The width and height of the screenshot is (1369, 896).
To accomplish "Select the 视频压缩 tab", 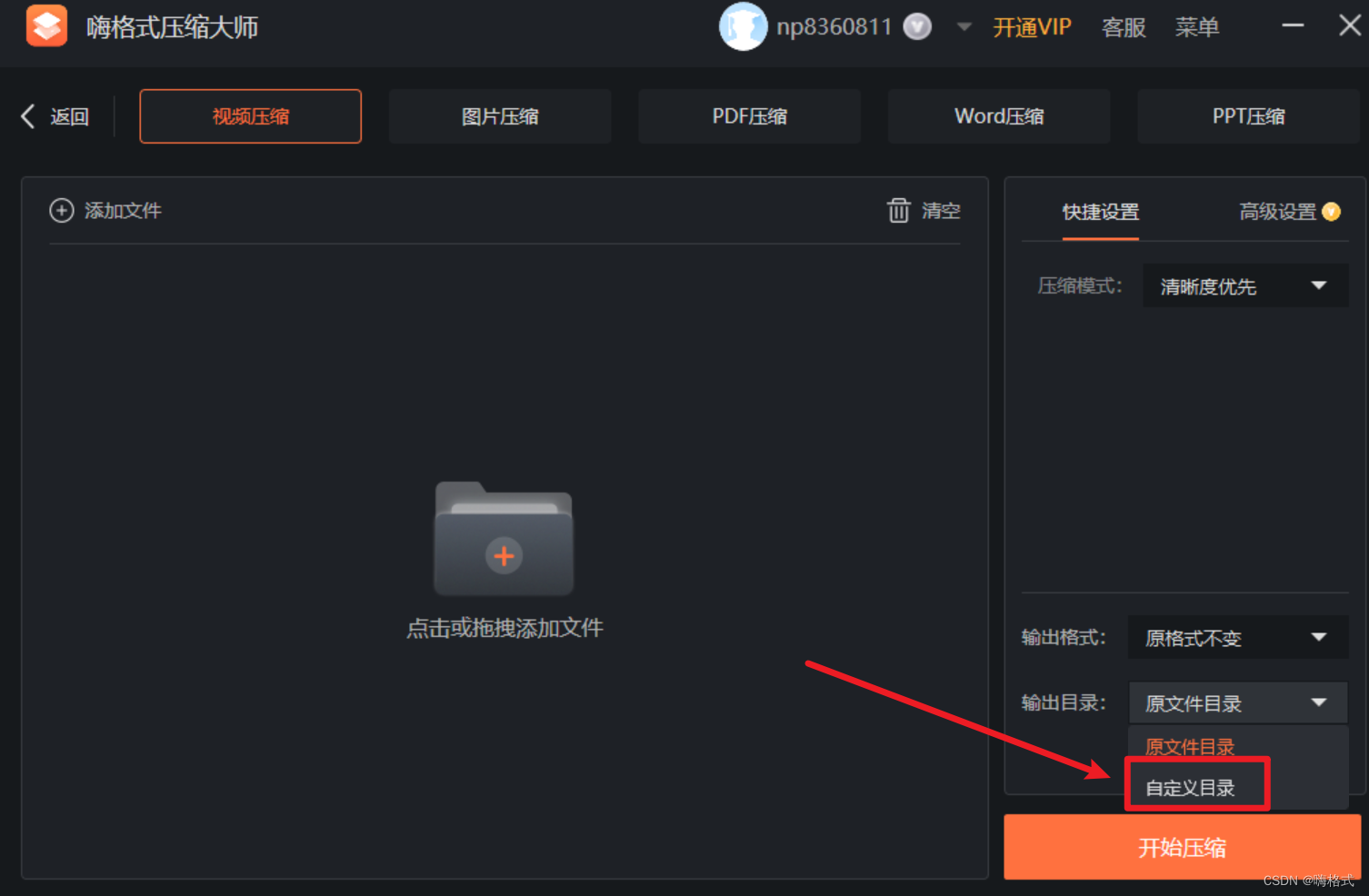I will tap(250, 116).
